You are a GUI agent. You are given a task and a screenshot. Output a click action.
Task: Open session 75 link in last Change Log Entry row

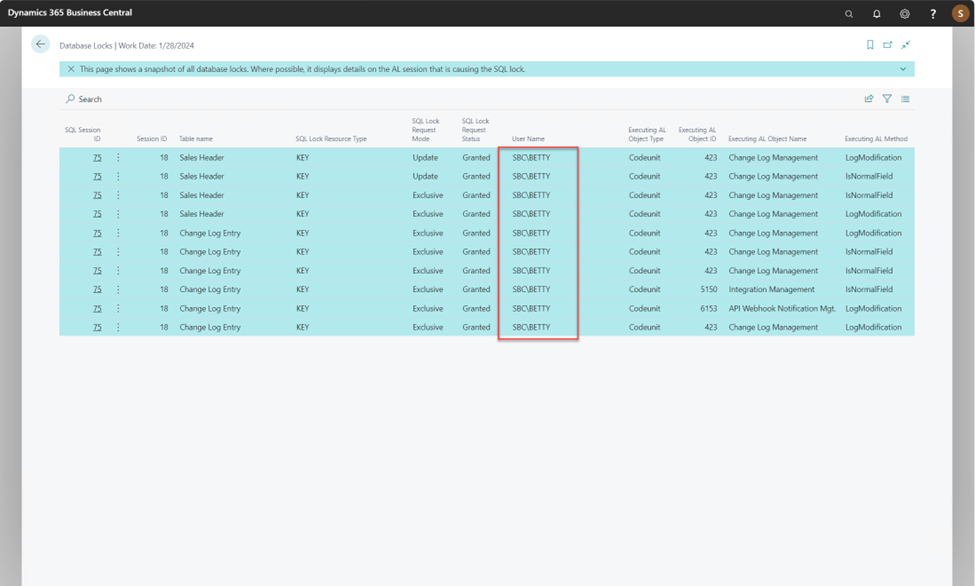pyautogui.click(x=97, y=327)
